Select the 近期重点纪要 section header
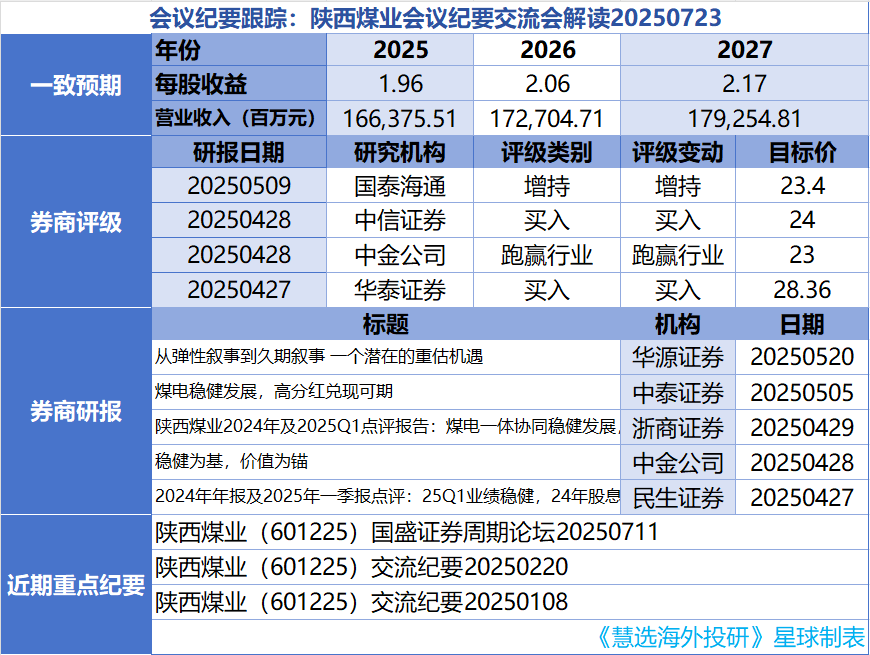The image size is (870, 655). click(x=76, y=585)
